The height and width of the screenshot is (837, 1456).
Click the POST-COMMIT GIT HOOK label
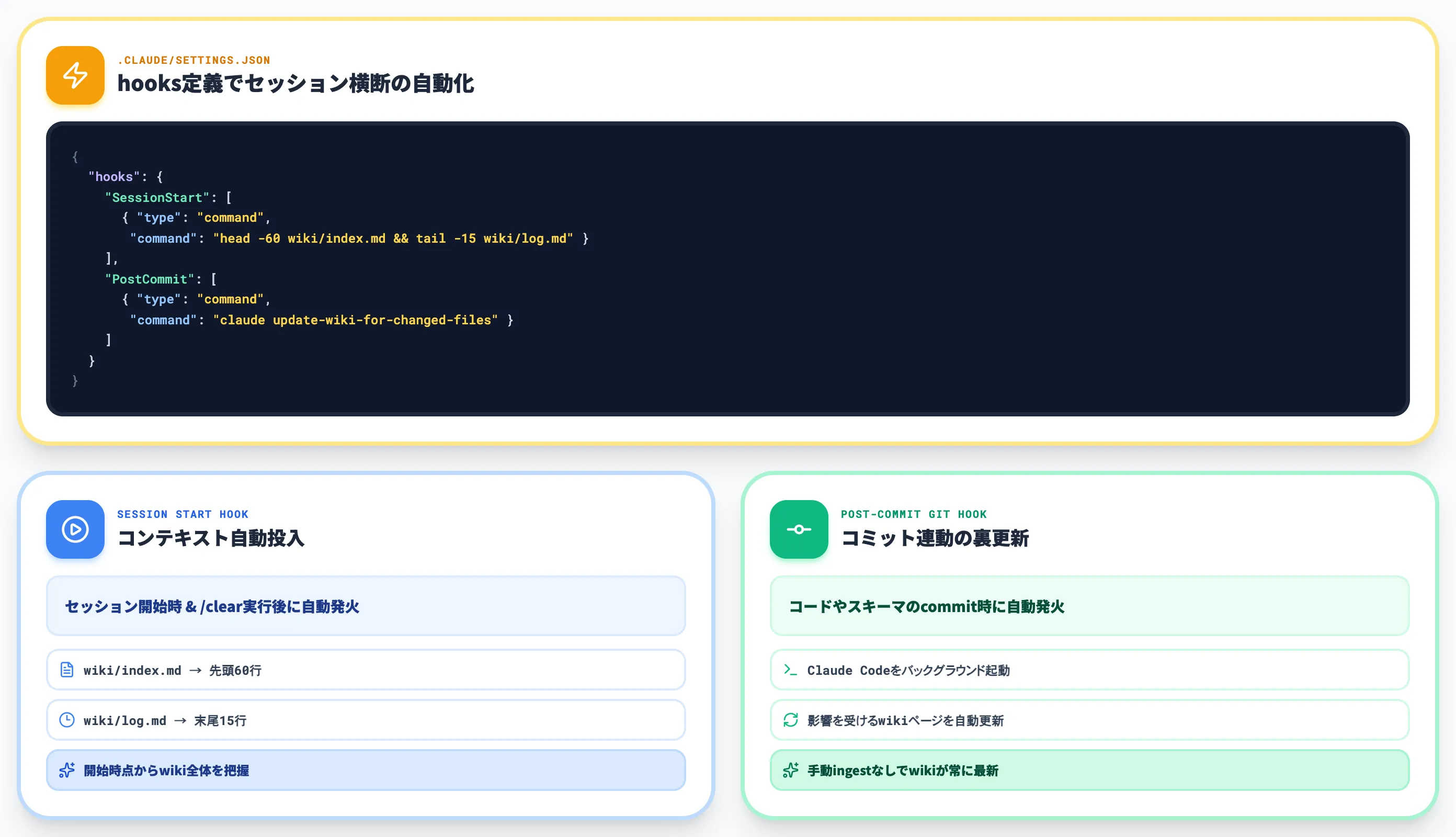click(x=914, y=514)
